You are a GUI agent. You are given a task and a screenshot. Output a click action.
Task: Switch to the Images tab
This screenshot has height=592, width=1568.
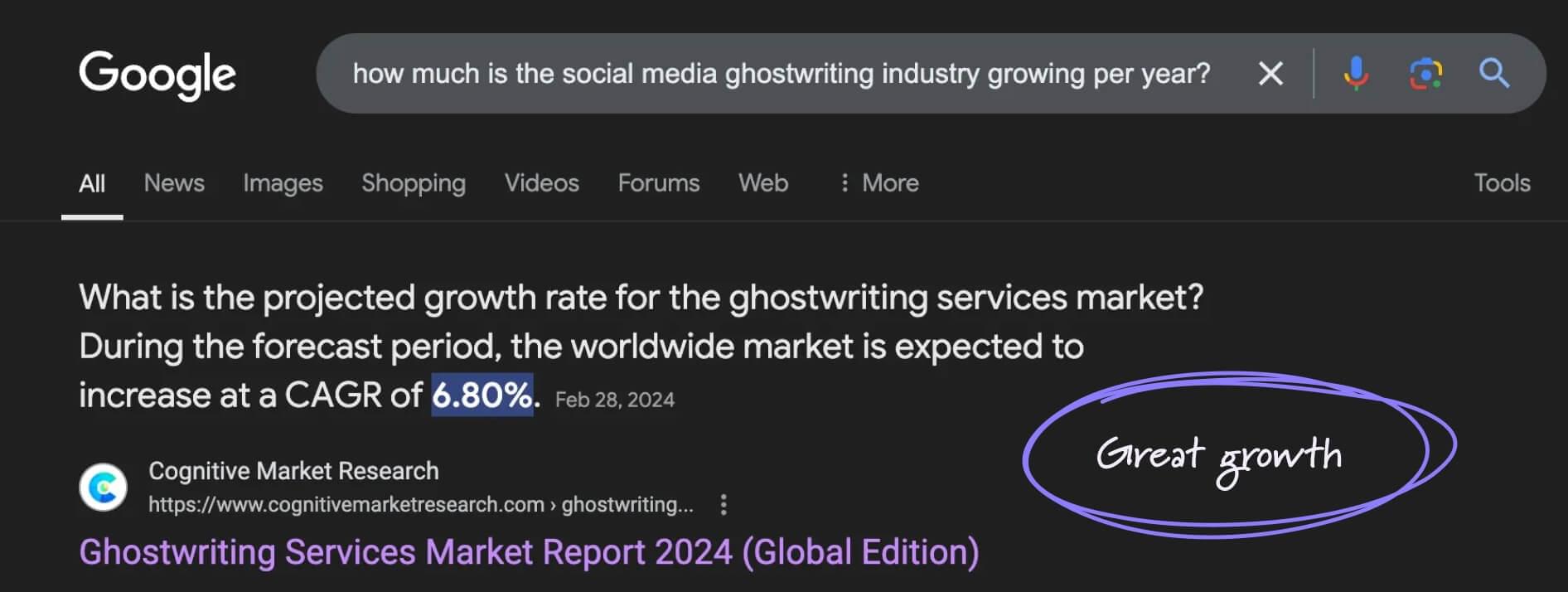coord(283,183)
